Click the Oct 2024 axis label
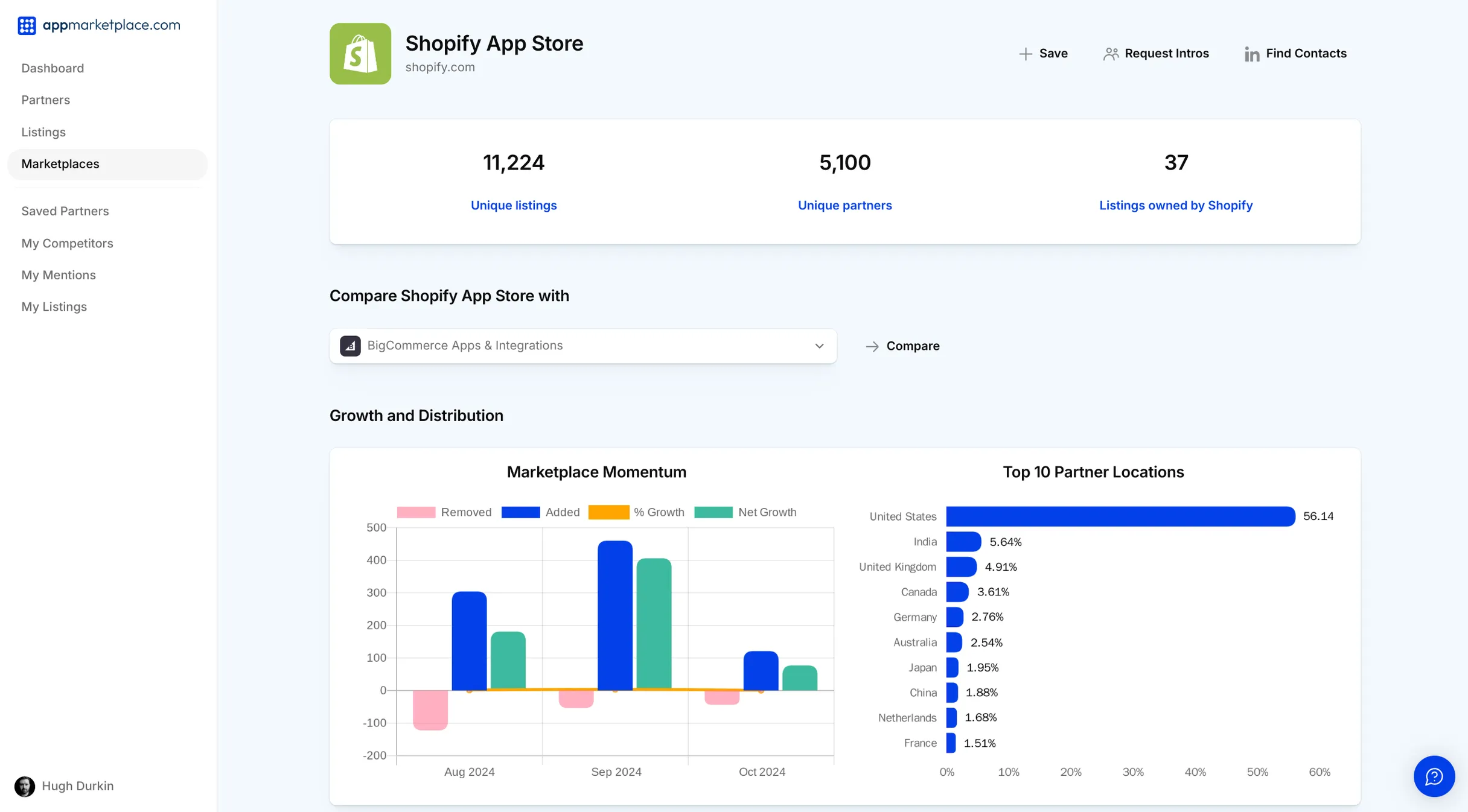 pos(762,772)
